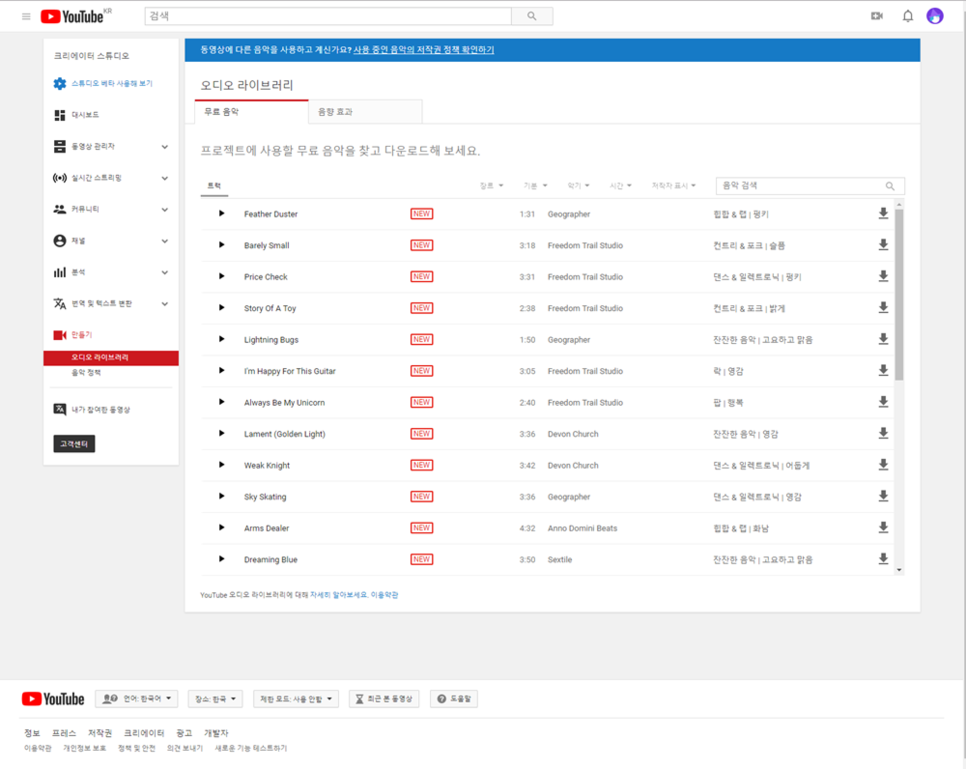The width and height of the screenshot is (966, 769).
Task: Play 'Sky Skating' by Geographer
Action: 222,496
